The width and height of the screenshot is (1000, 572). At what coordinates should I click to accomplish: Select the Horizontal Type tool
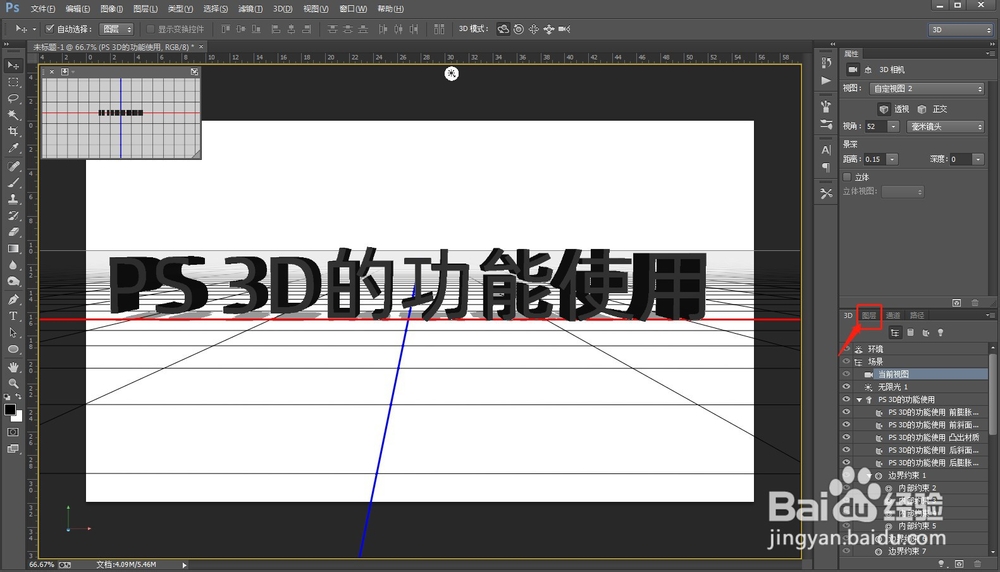pyautogui.click(x=13, y=316)
